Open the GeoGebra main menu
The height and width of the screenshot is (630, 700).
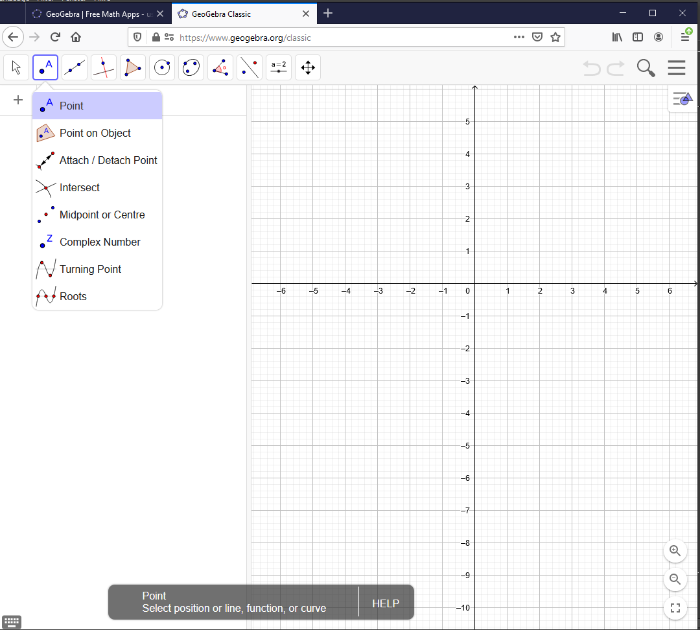coord(676,68)
